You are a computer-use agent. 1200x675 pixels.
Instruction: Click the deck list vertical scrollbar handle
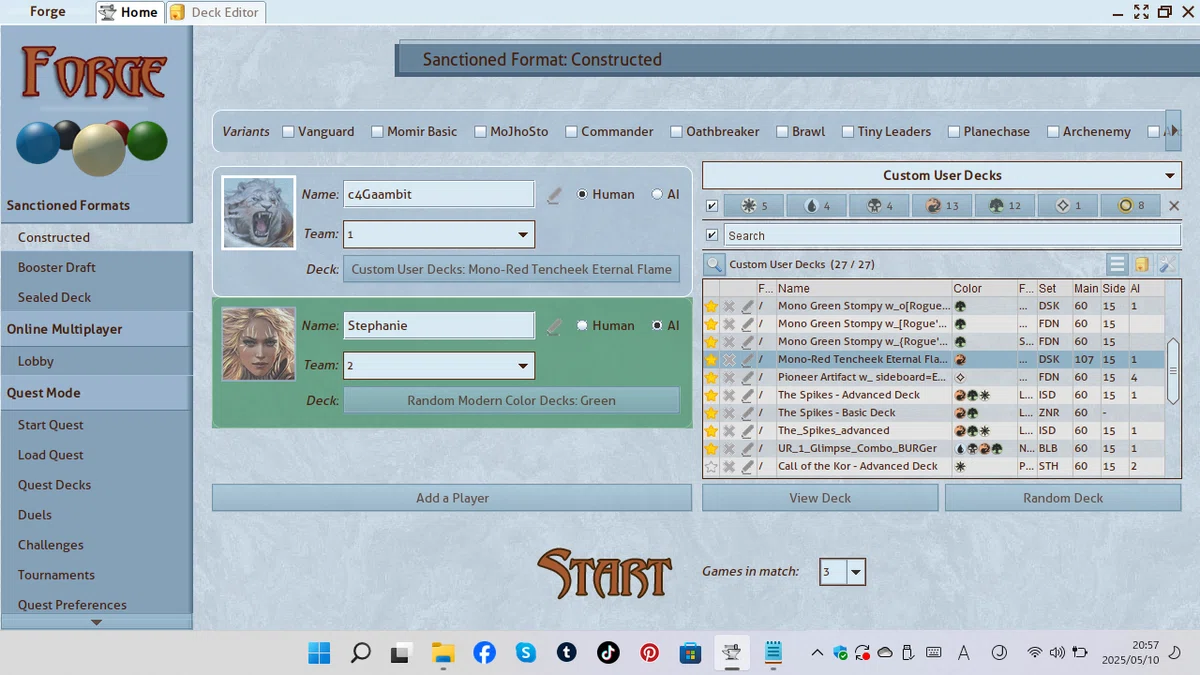coord(1174,370)
